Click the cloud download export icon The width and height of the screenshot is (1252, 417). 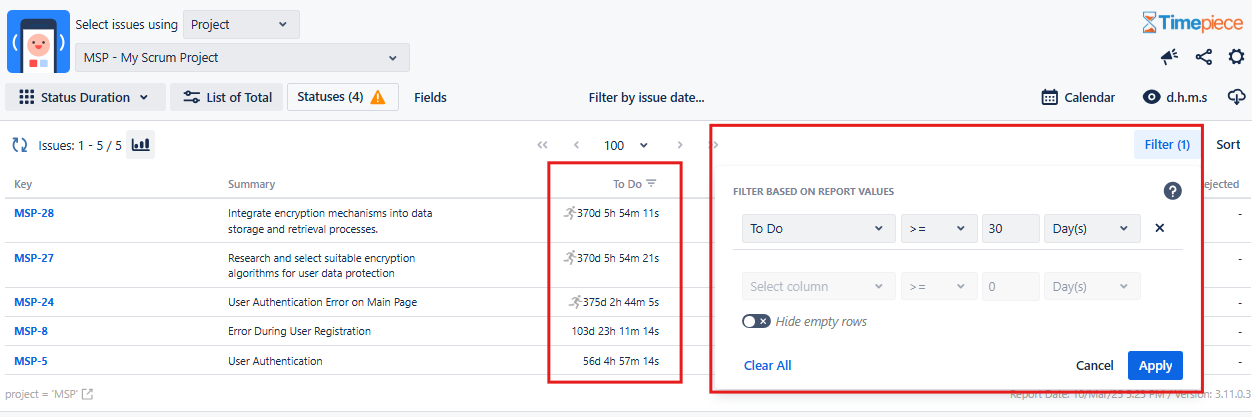(x=1237, y=97)
